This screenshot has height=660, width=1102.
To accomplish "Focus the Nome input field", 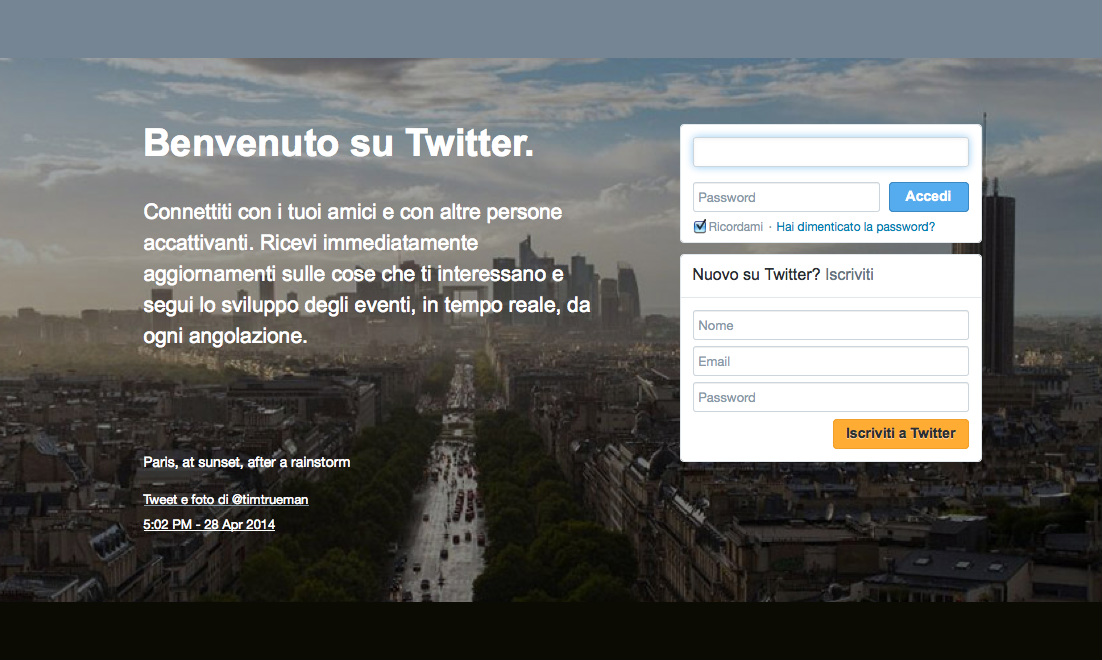I will [x=830, y=325].
